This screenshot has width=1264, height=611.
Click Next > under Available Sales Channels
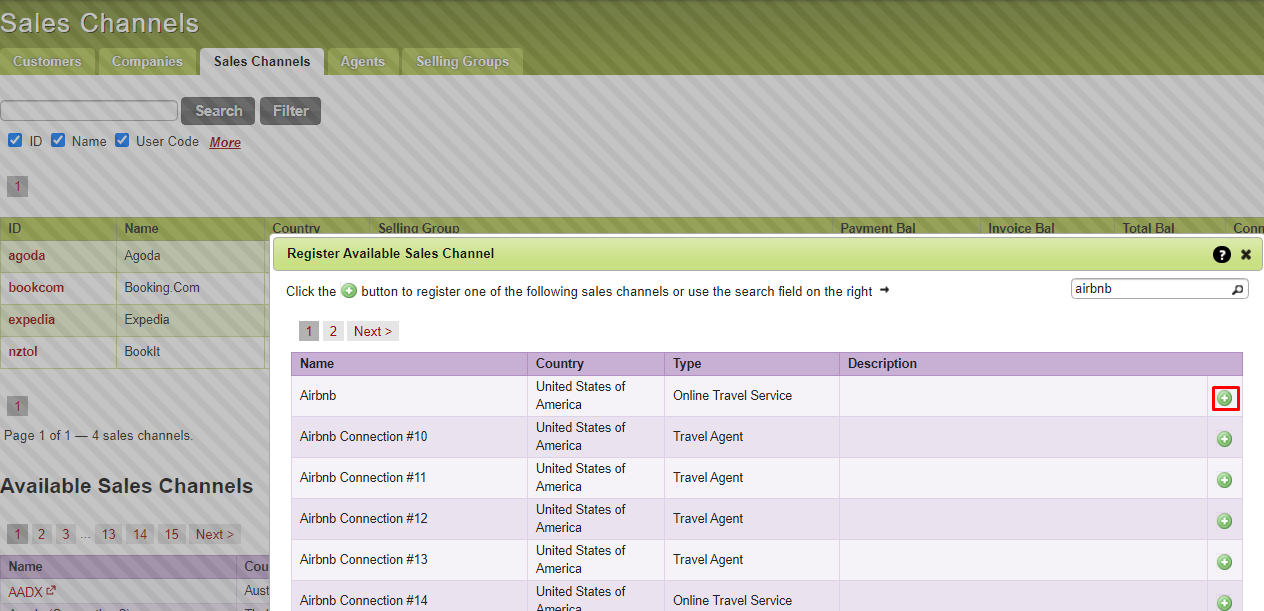(215, 534)
